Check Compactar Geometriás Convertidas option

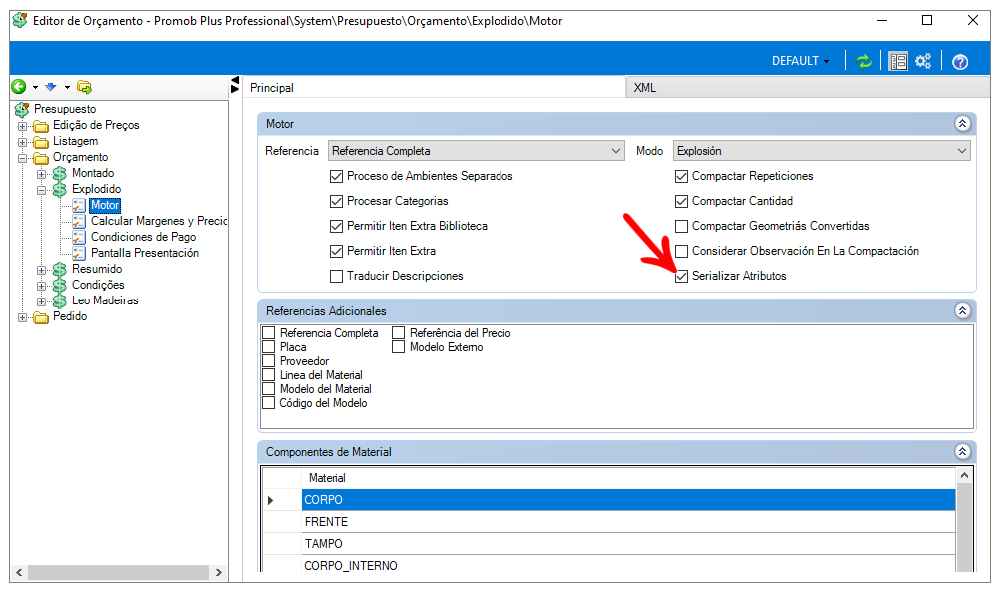click(x=681, y=226)
